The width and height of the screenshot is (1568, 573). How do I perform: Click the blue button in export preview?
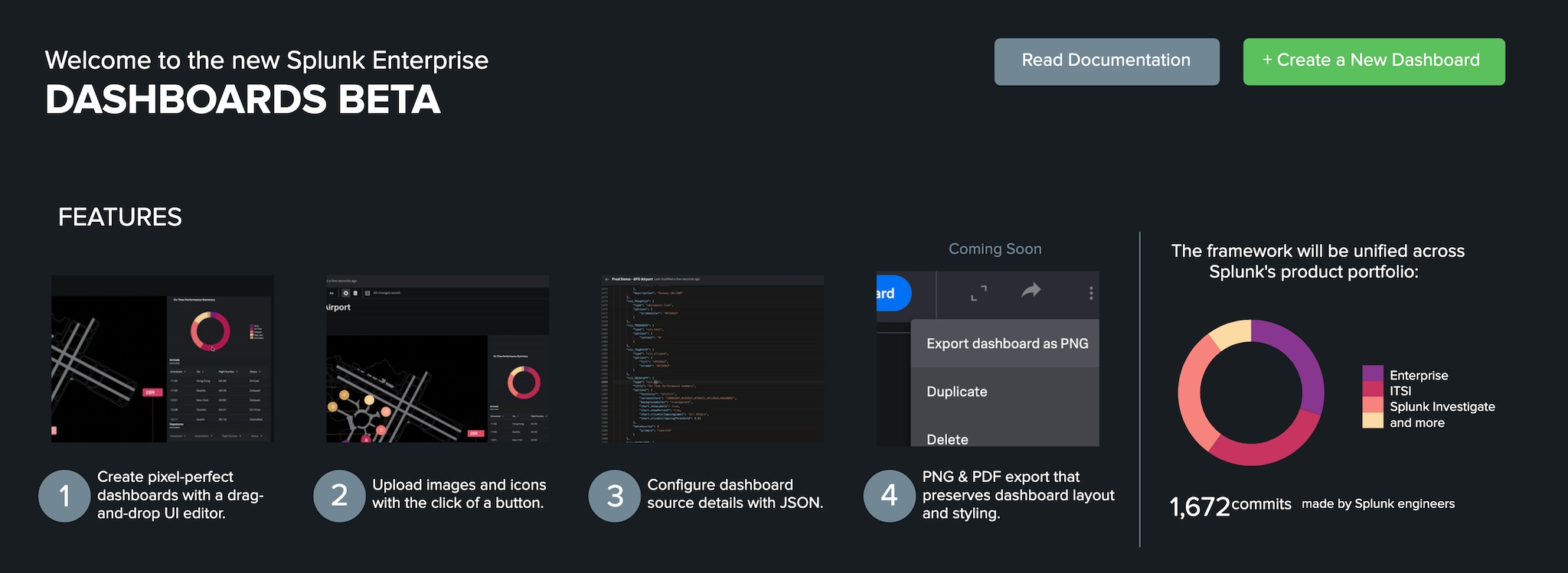[x=893, y=293]
